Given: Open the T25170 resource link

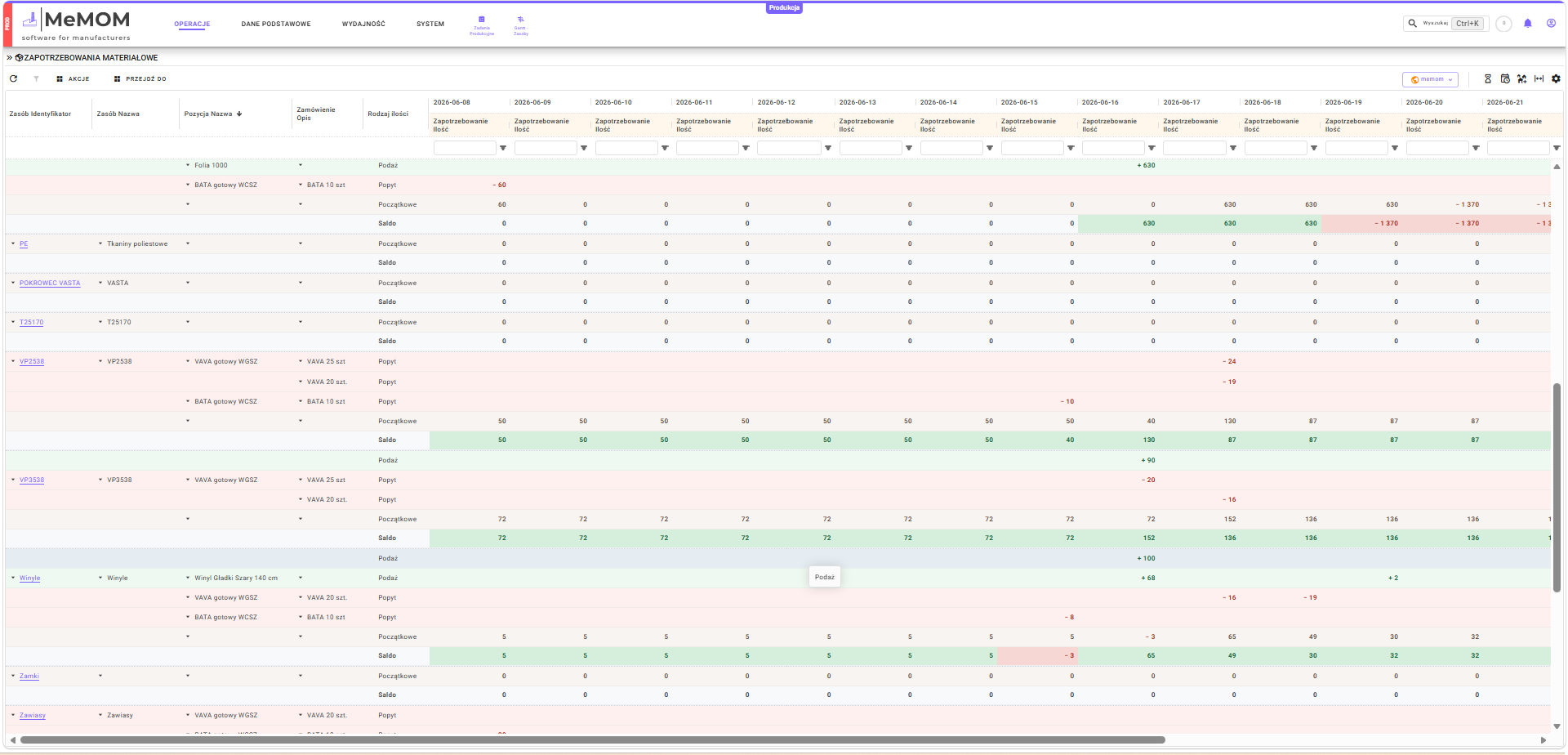Looking at the screenshot, I should click(32, 322).
